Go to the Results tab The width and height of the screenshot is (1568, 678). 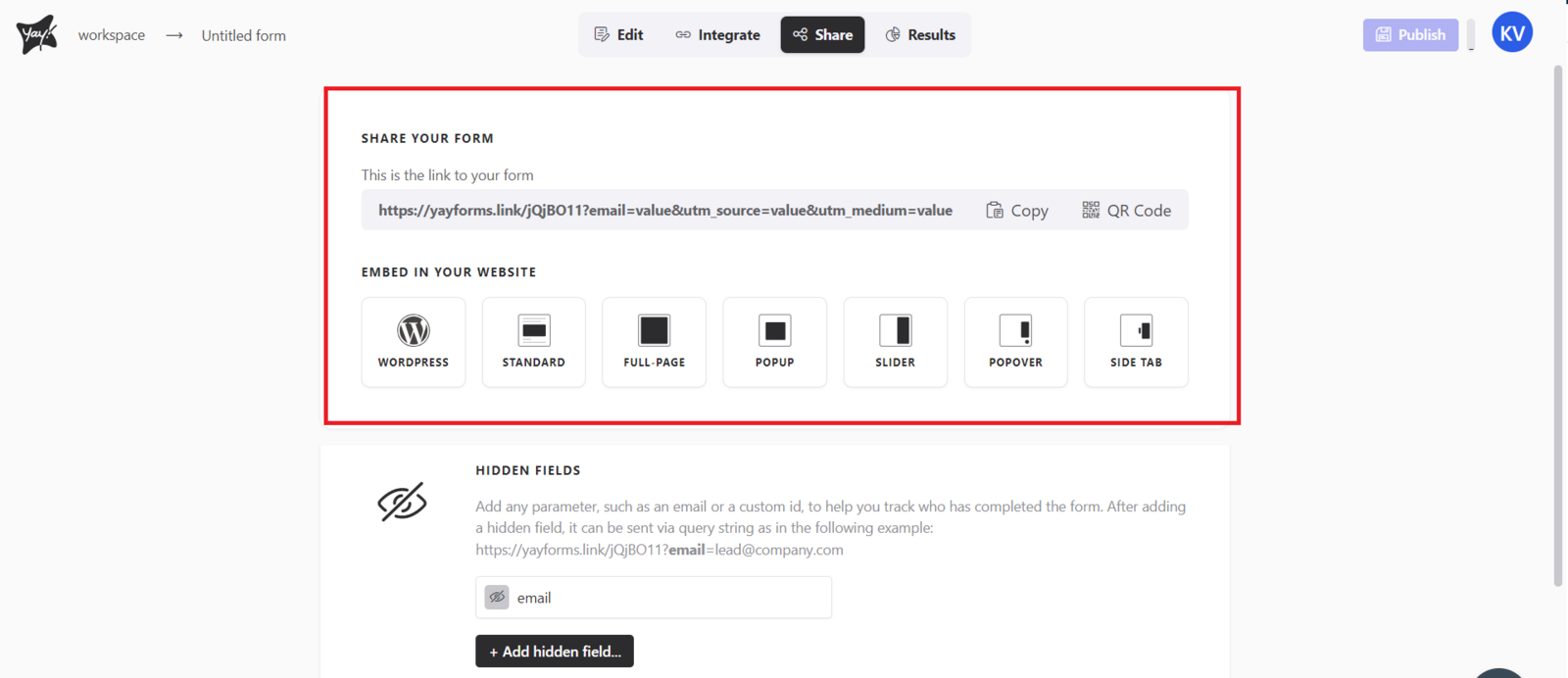click(920, 35)
